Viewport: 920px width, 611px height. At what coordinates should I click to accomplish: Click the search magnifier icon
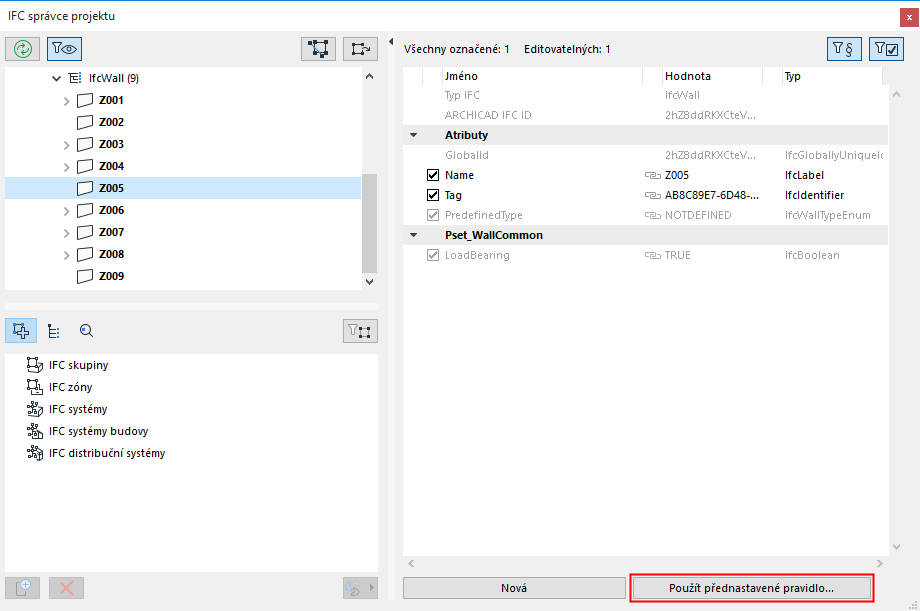click(86, 331)
